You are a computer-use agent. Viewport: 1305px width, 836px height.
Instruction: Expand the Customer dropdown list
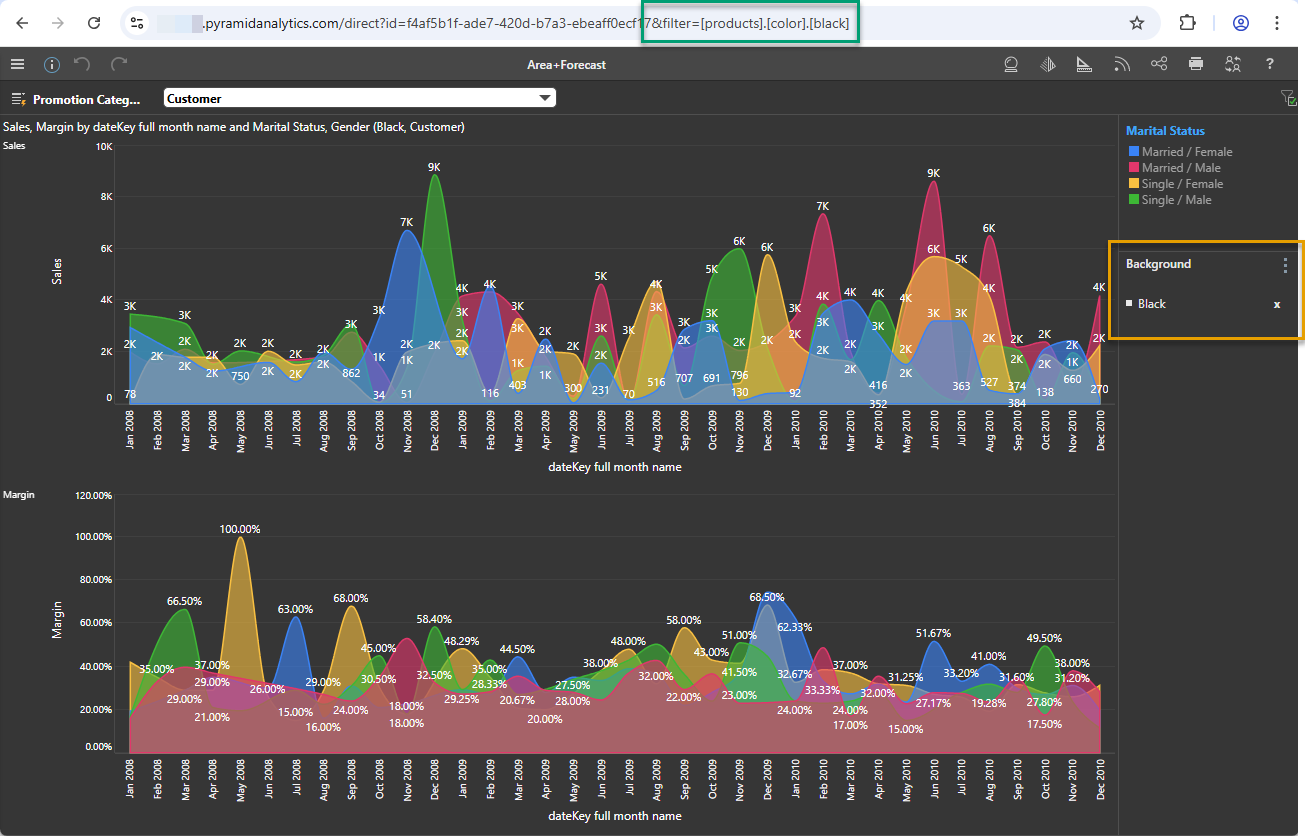coord(545,98)
